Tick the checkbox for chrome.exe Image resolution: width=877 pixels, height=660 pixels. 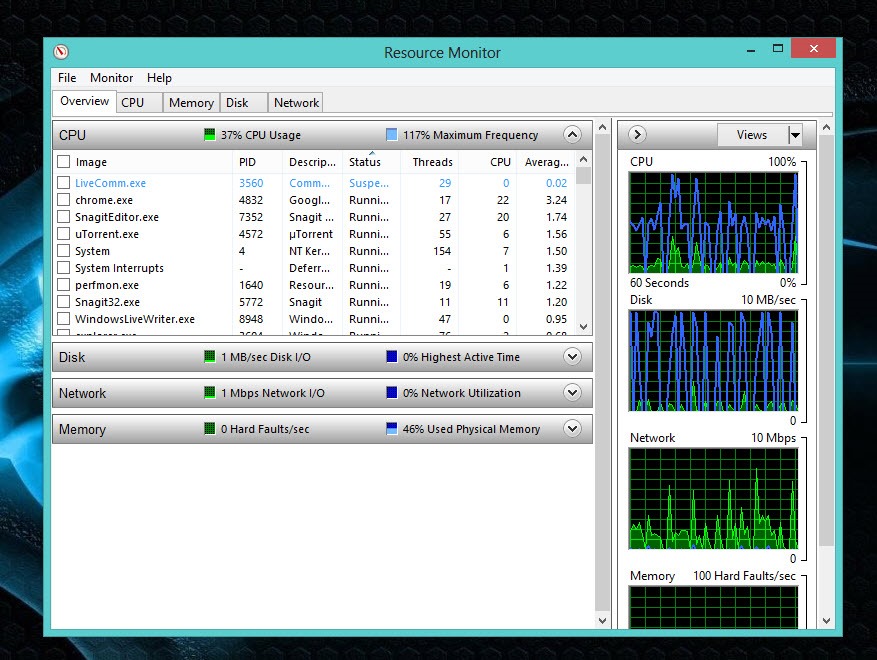point(64,200)
